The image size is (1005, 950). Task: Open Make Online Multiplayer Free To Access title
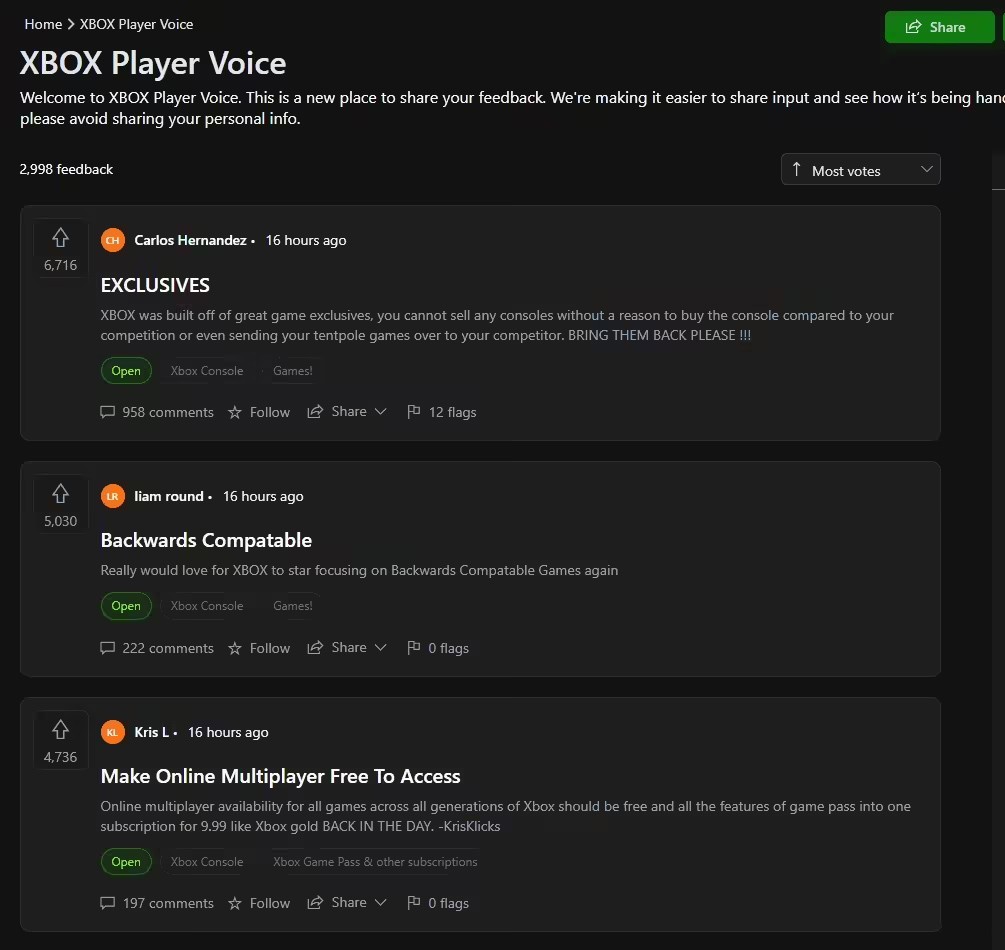tap(281, 776)
